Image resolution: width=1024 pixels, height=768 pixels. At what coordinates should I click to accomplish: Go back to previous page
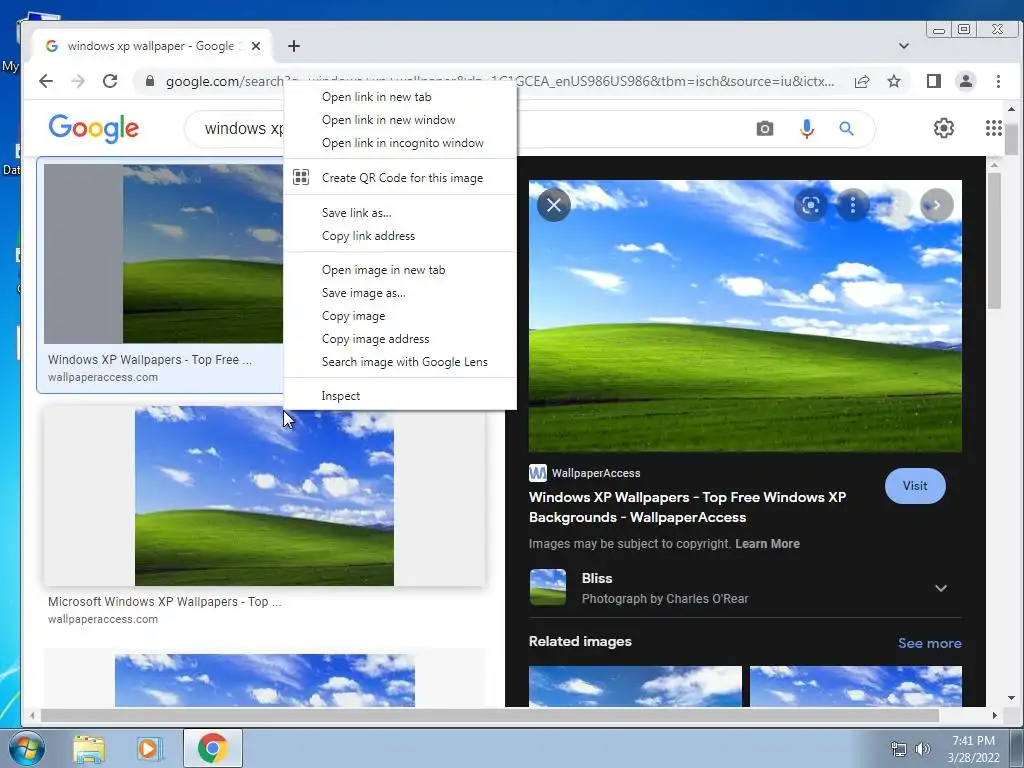(46, 81)
